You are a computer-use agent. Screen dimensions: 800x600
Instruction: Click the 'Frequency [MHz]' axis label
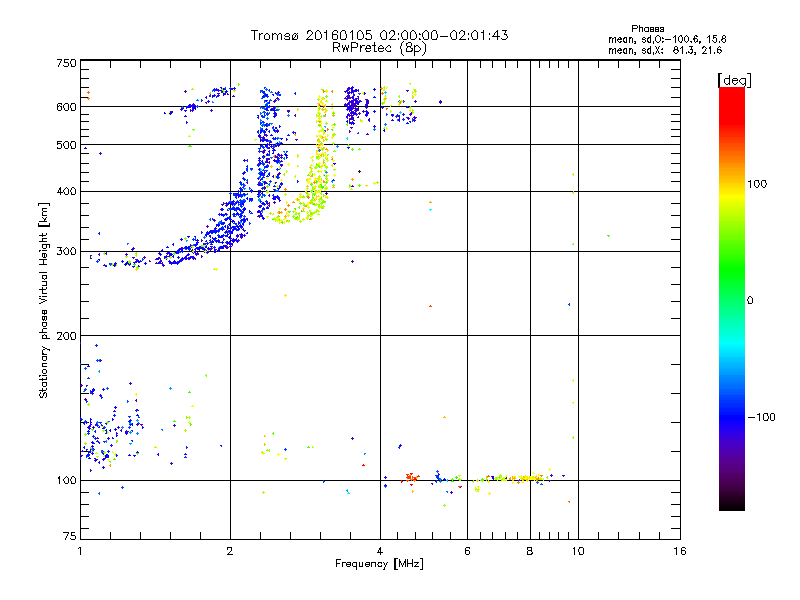[x=379, y=564]
